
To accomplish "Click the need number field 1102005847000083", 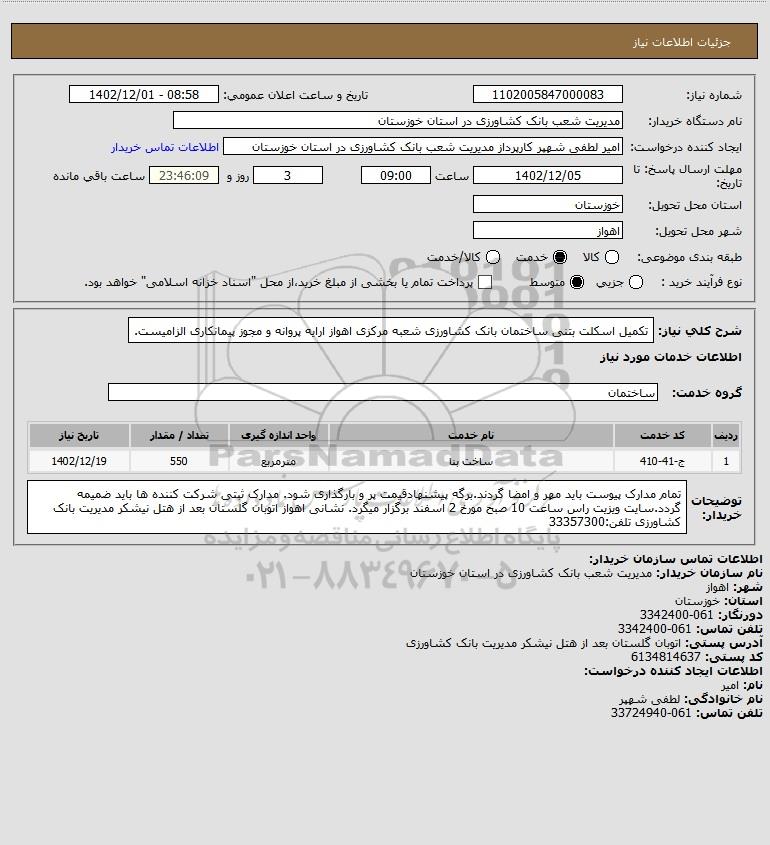I will [547, 94].
